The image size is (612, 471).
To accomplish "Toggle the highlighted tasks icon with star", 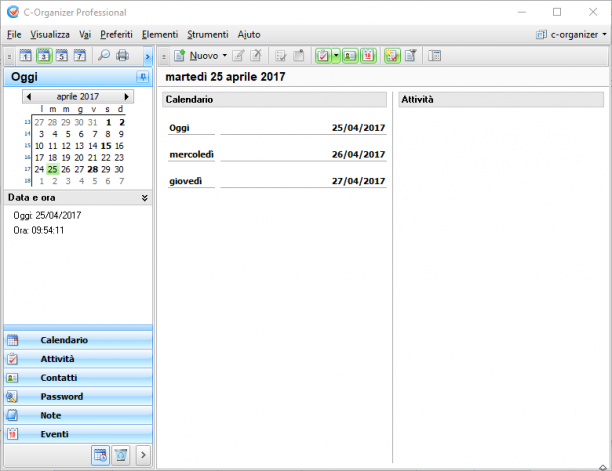I will pos(392,56).
